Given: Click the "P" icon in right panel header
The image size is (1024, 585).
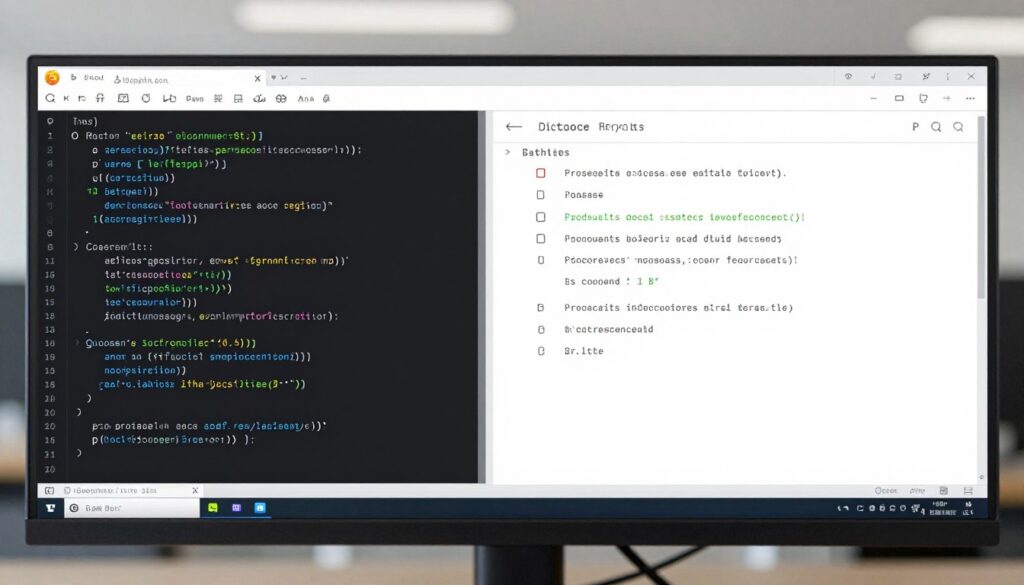Looking at the screenshot, I should point(915,127).
